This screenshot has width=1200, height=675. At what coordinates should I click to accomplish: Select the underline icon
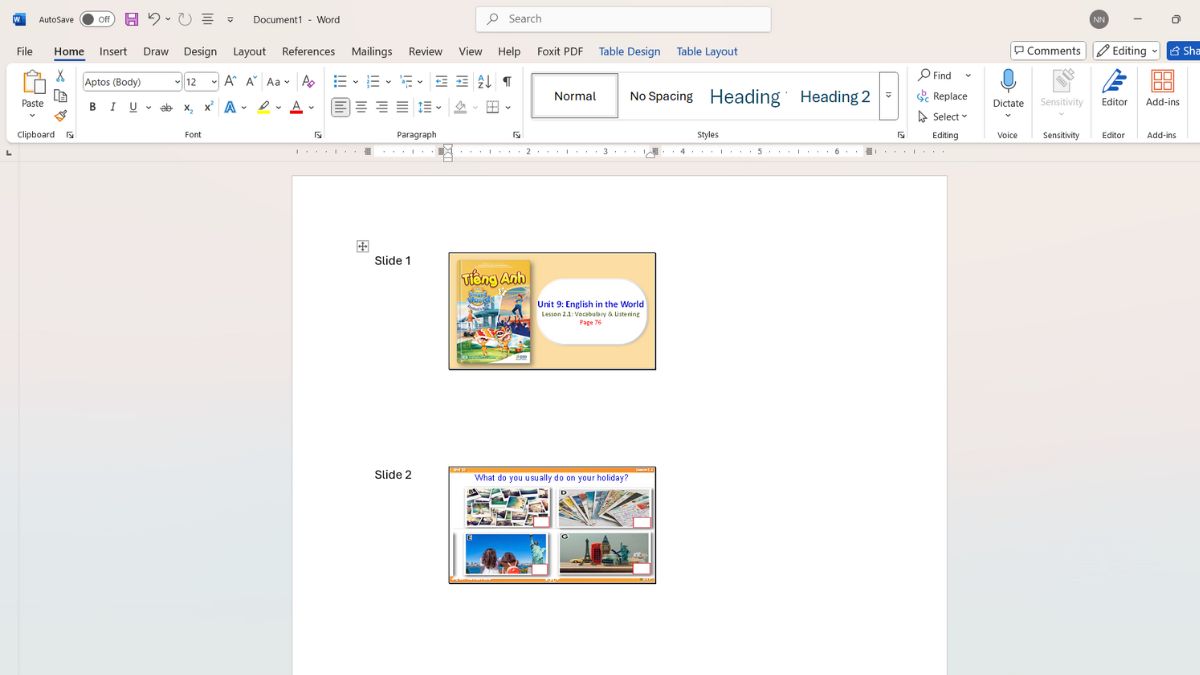tap(131, 107)
